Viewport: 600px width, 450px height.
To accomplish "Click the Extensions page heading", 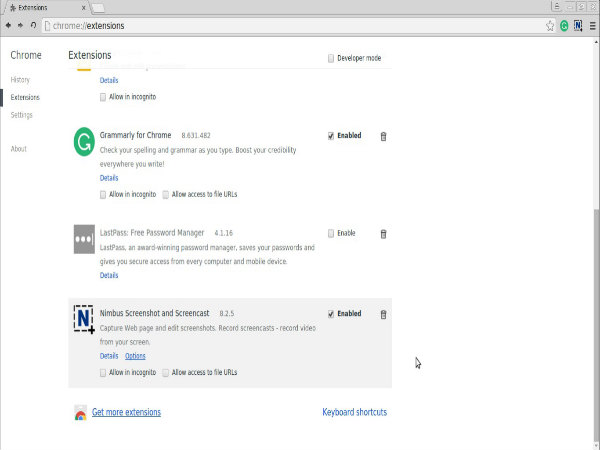I will [90, 55].
